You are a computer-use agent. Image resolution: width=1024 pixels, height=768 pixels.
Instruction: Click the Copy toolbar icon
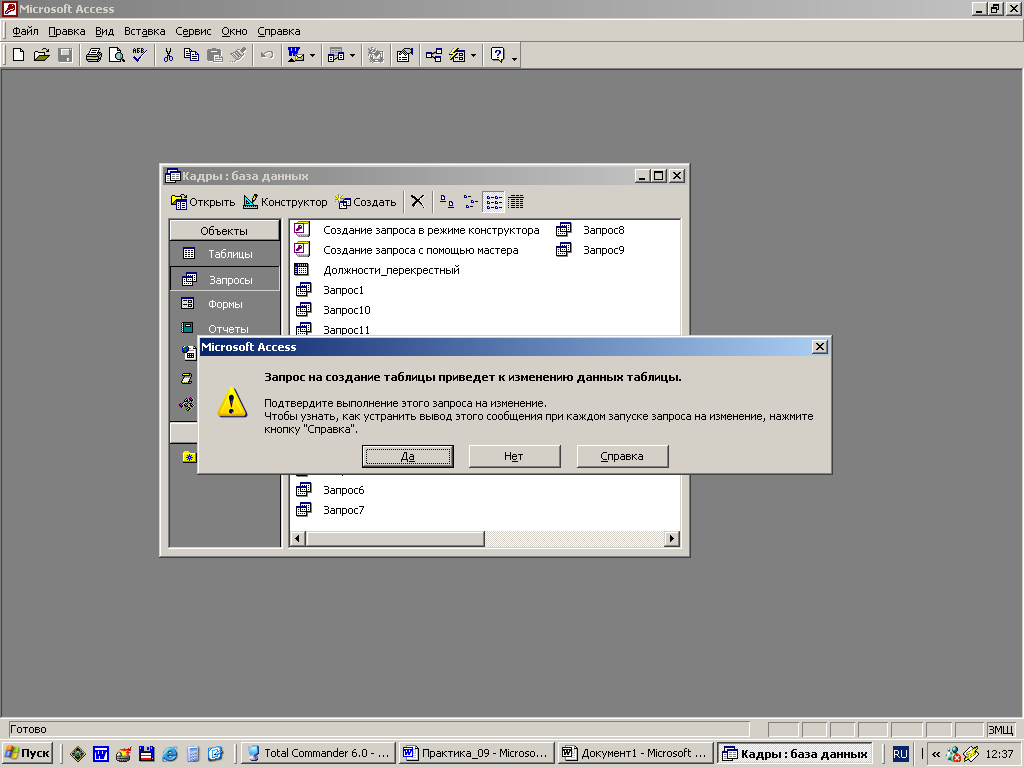point(191,56)
